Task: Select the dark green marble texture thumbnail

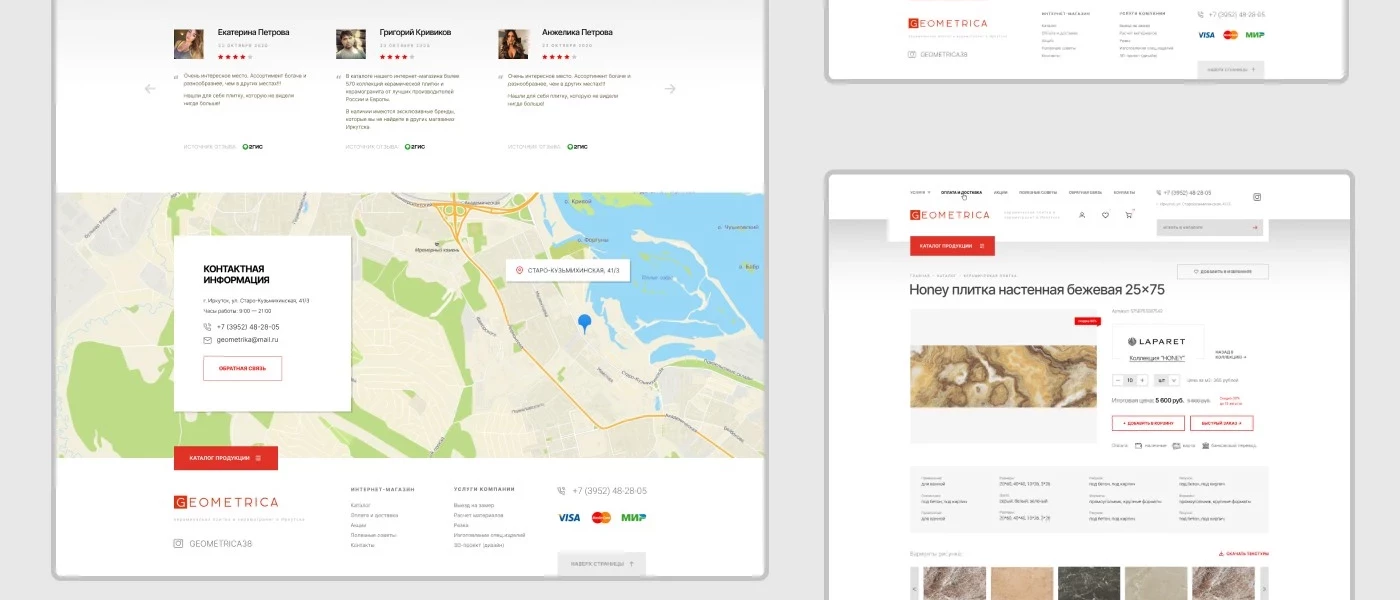Action: click(x=1087, y=583)
